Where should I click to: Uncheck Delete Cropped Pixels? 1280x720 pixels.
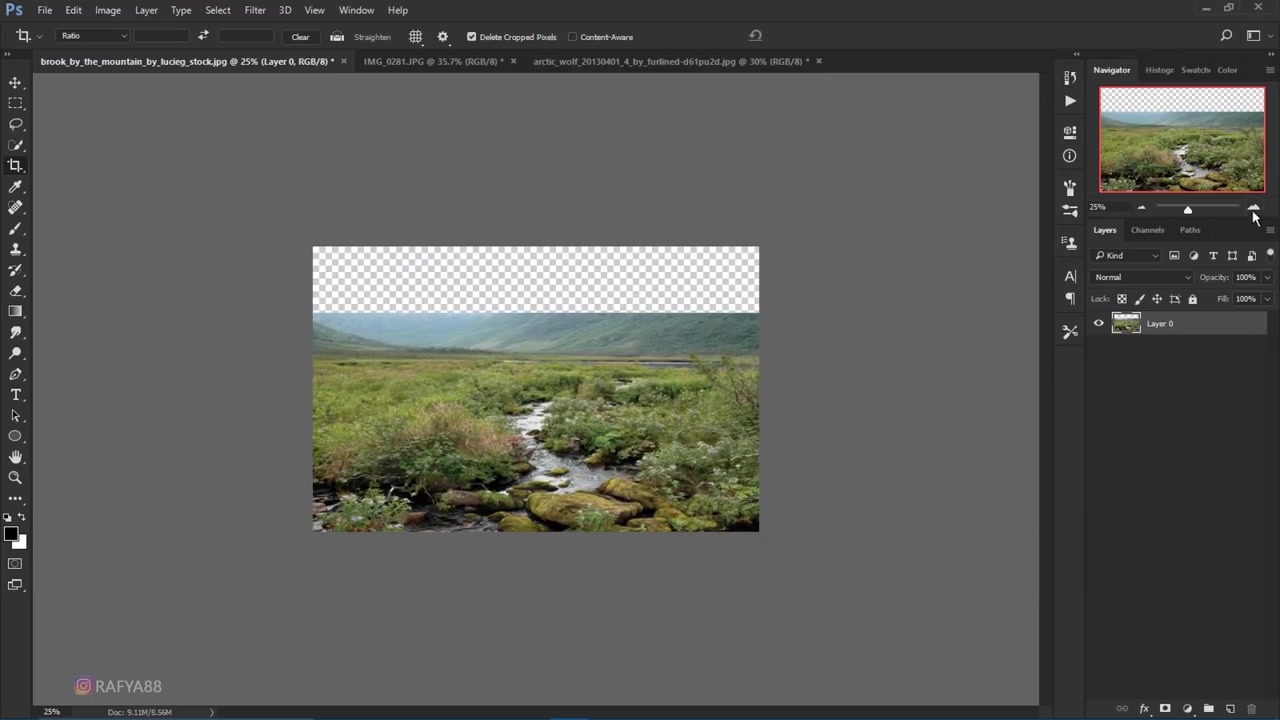tap(472, 37)
